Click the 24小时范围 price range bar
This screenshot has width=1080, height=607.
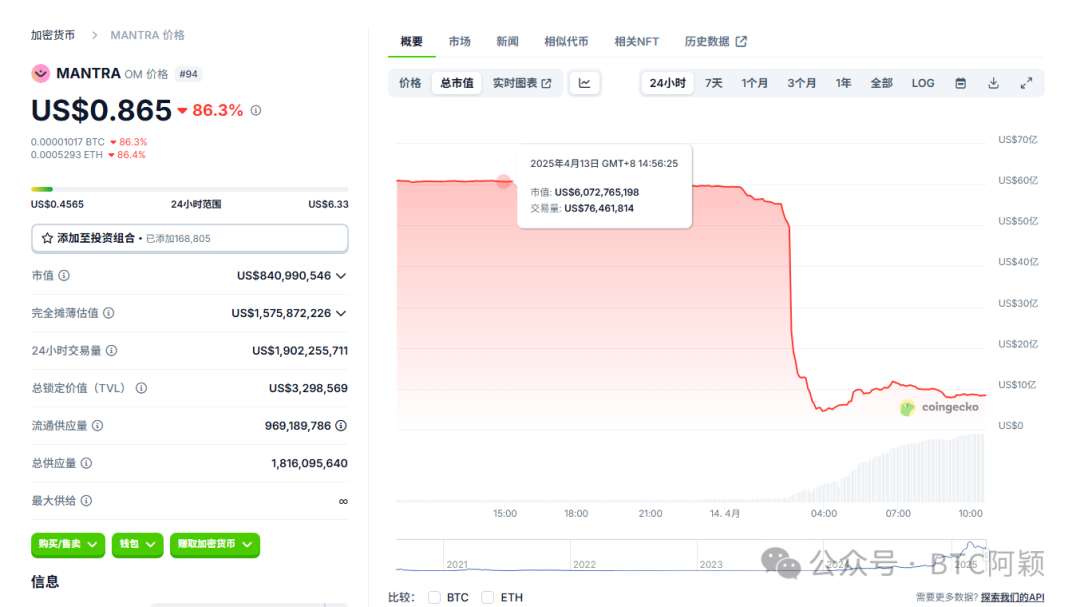pos(189,189)
